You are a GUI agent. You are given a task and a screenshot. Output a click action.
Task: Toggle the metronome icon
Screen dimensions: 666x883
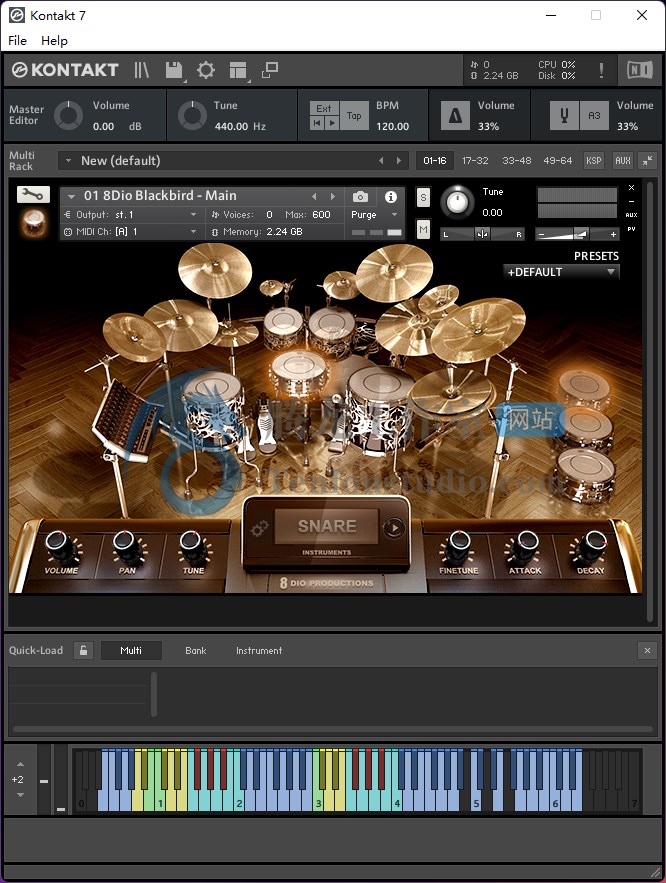455,115
